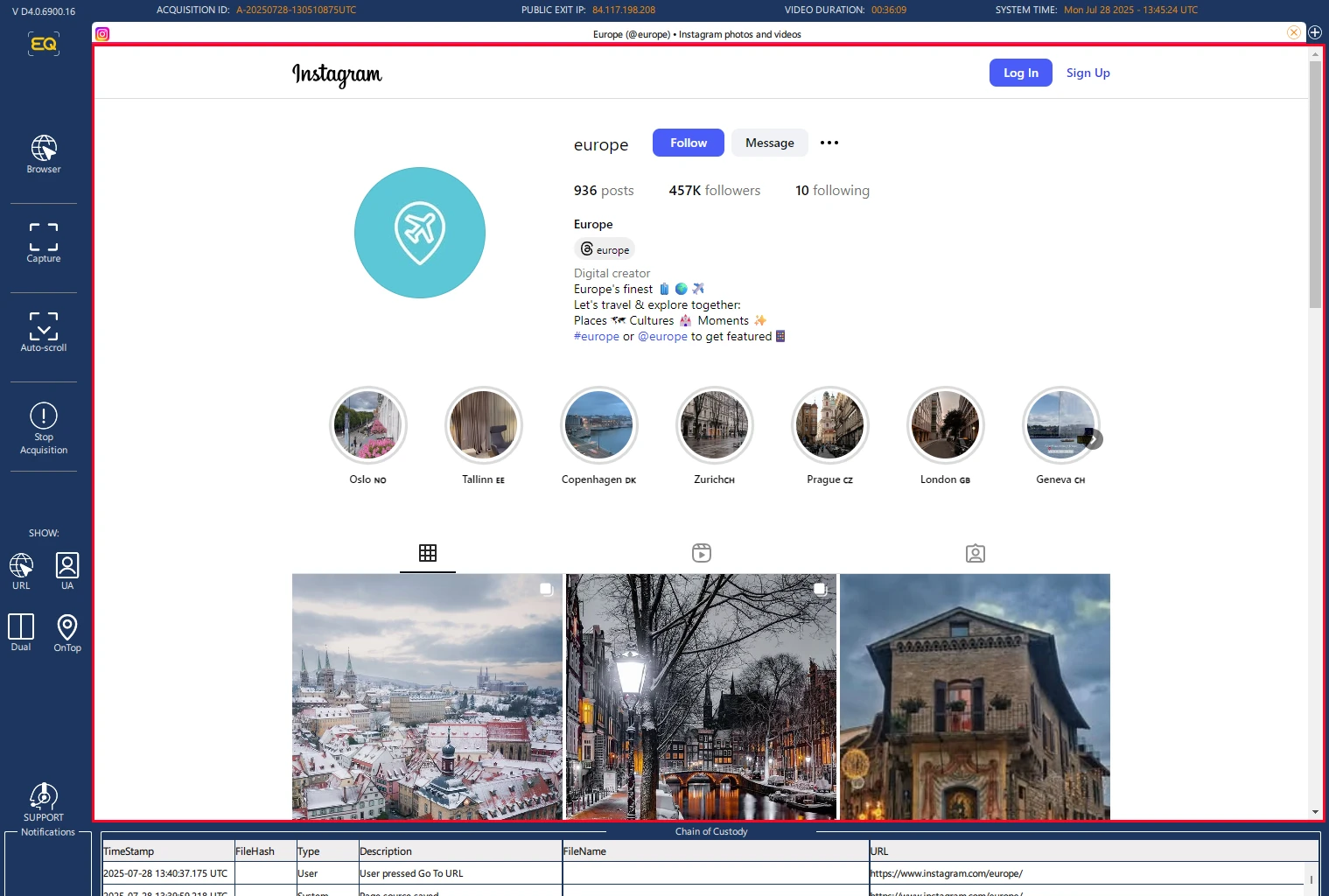Open the Sign Up link
Image resolution: width=1329 pixels, height=896 pixels.
pos(1088,73)
